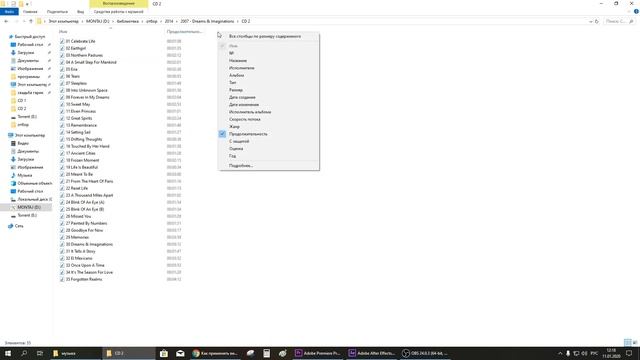The width and height of the screenshot is (640, 360).
Task: Open the Главная ribbon tab
Action: 30,11
